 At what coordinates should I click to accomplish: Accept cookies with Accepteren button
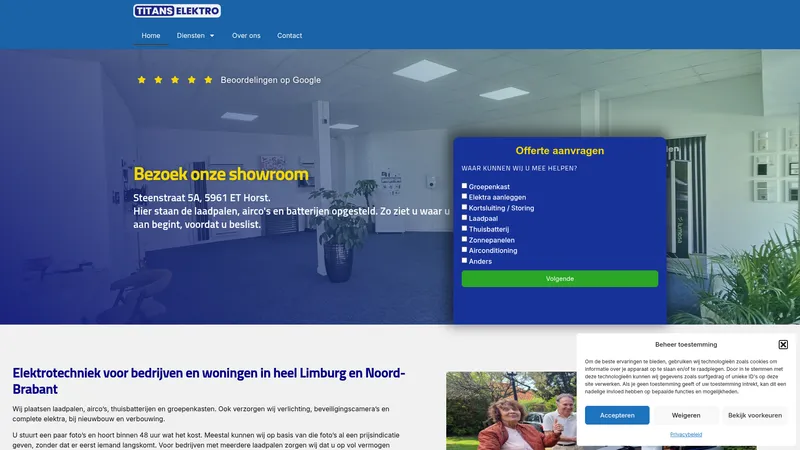tap(617, 415)
